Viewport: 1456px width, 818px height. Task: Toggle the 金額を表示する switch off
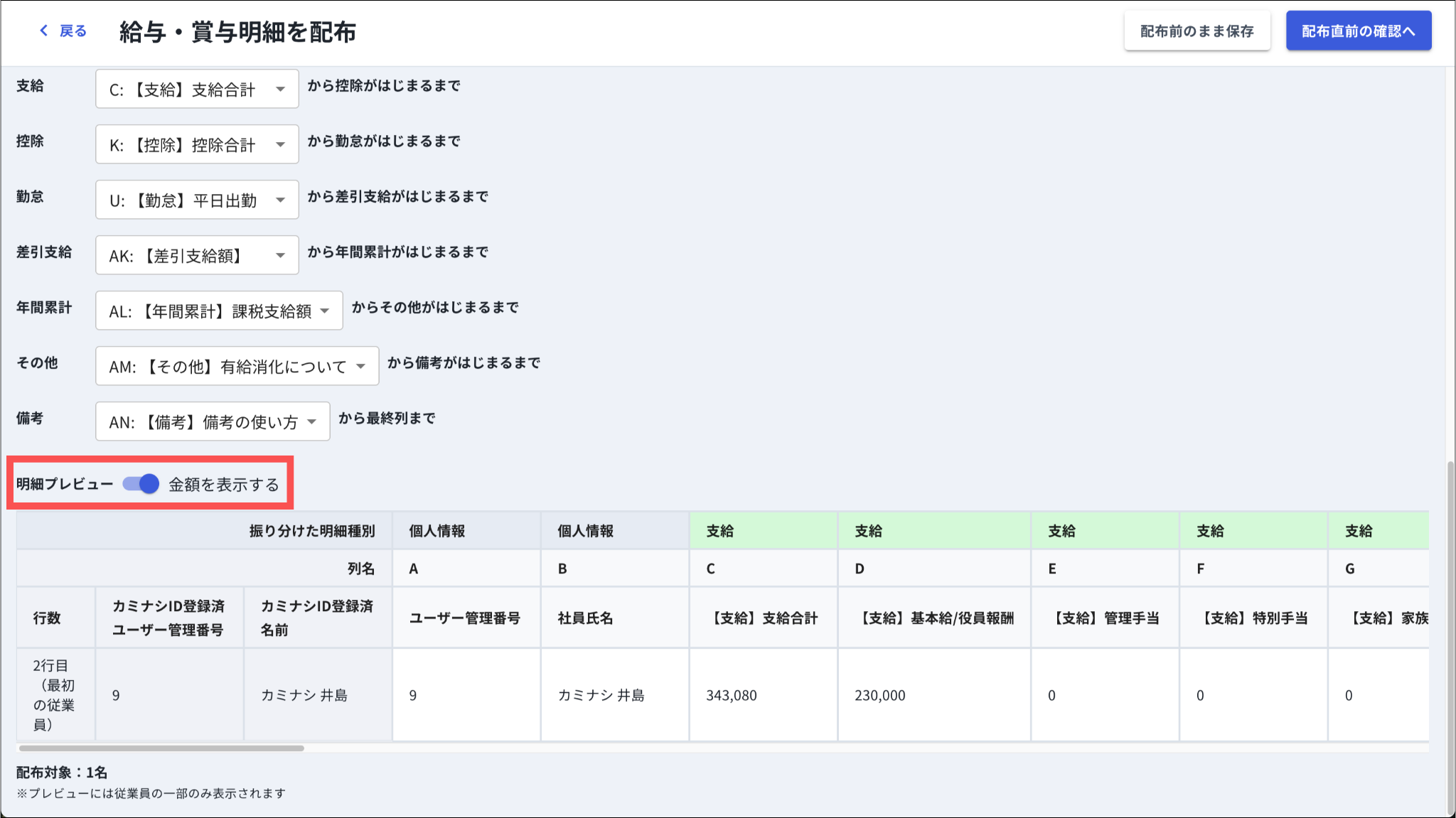click(141, 484)
